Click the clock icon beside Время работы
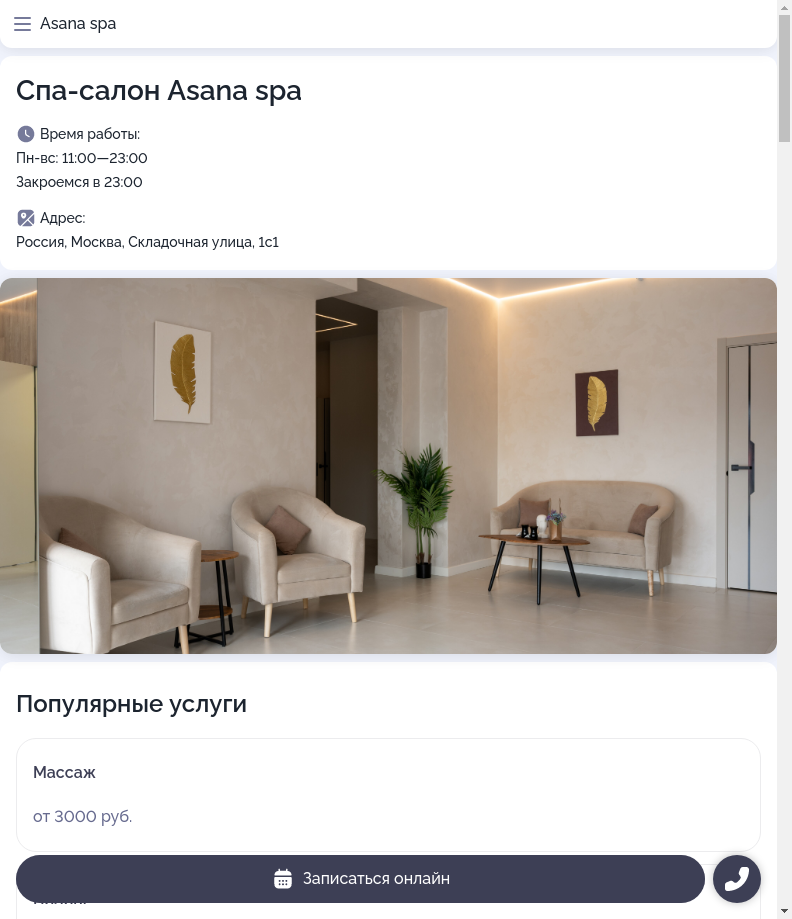Image resolution: width=792 pixels, height=919 pixels. (x=25, y=134)
